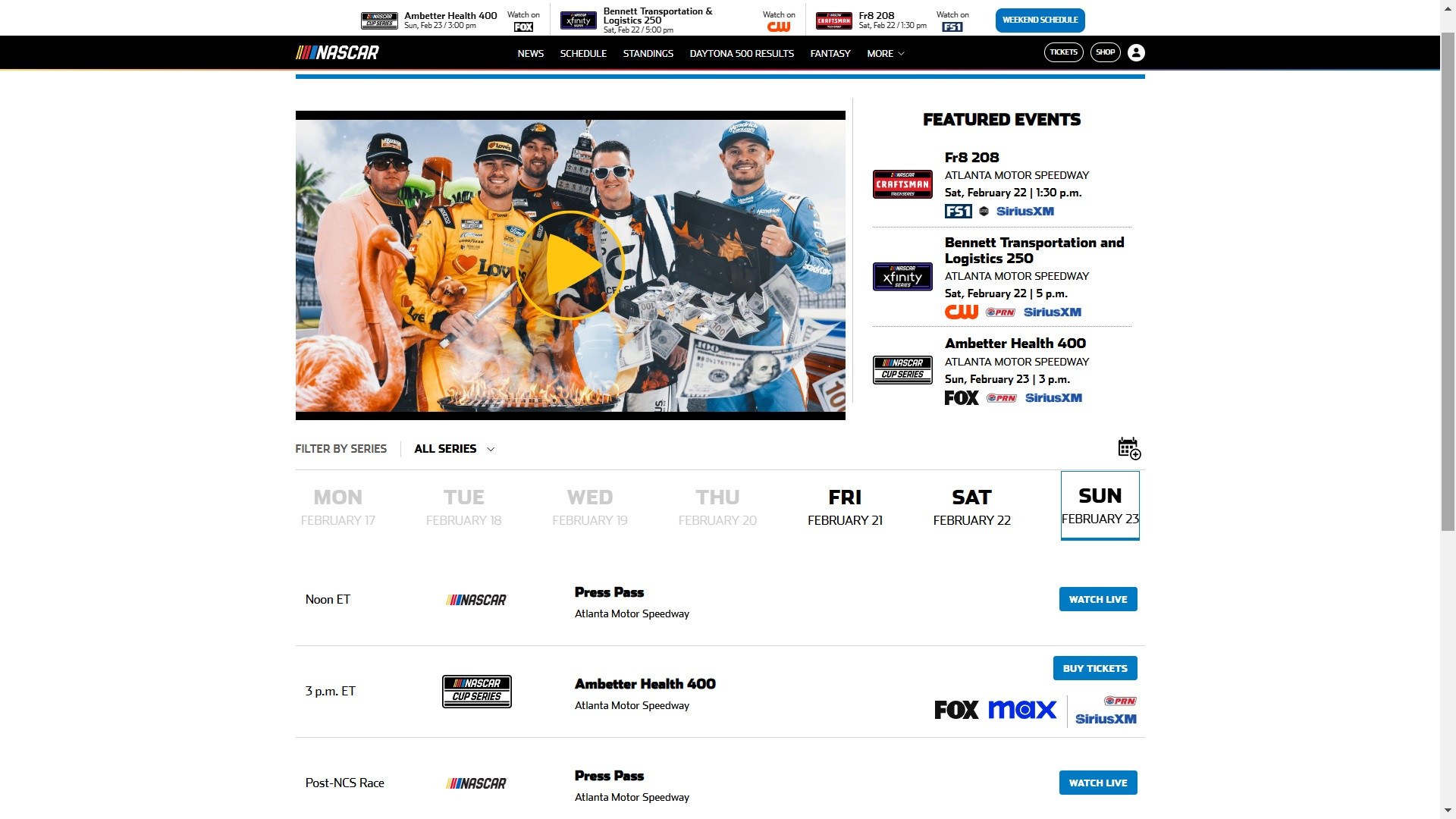
Task: Click Bennett Transportation text in top banner
Action: pos(658,16)
